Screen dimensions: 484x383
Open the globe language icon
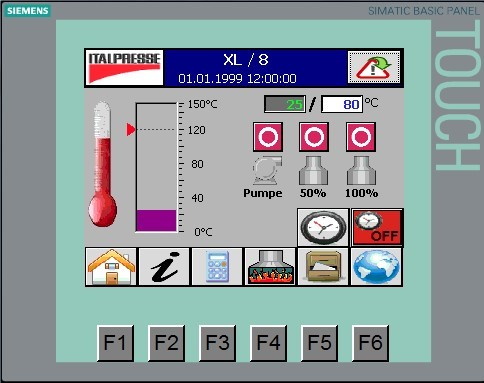tap(376, 267)
